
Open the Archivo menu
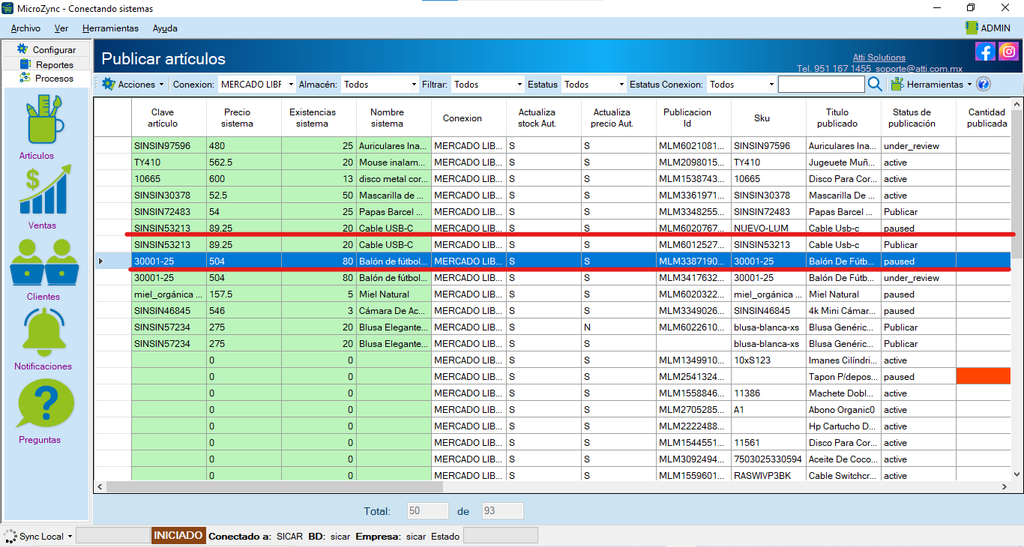pos(25,28)
